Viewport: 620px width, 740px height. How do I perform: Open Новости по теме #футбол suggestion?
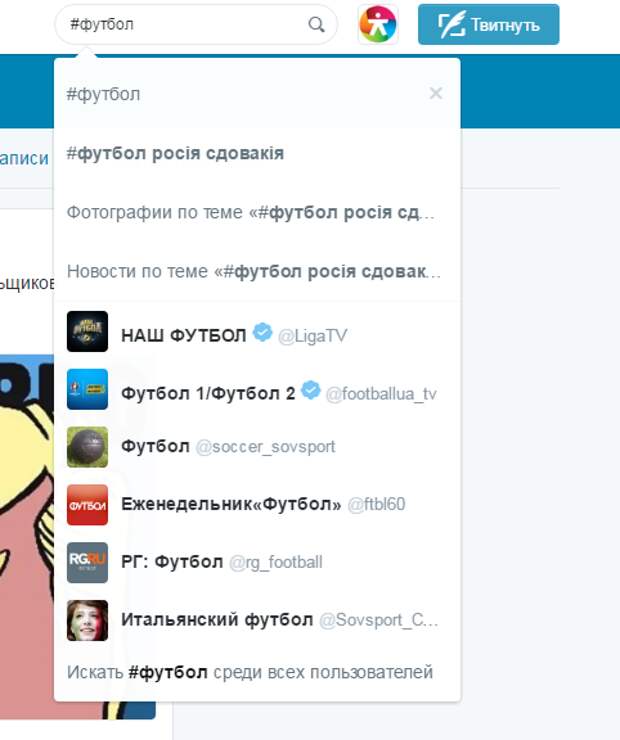[x=257, y=271]
